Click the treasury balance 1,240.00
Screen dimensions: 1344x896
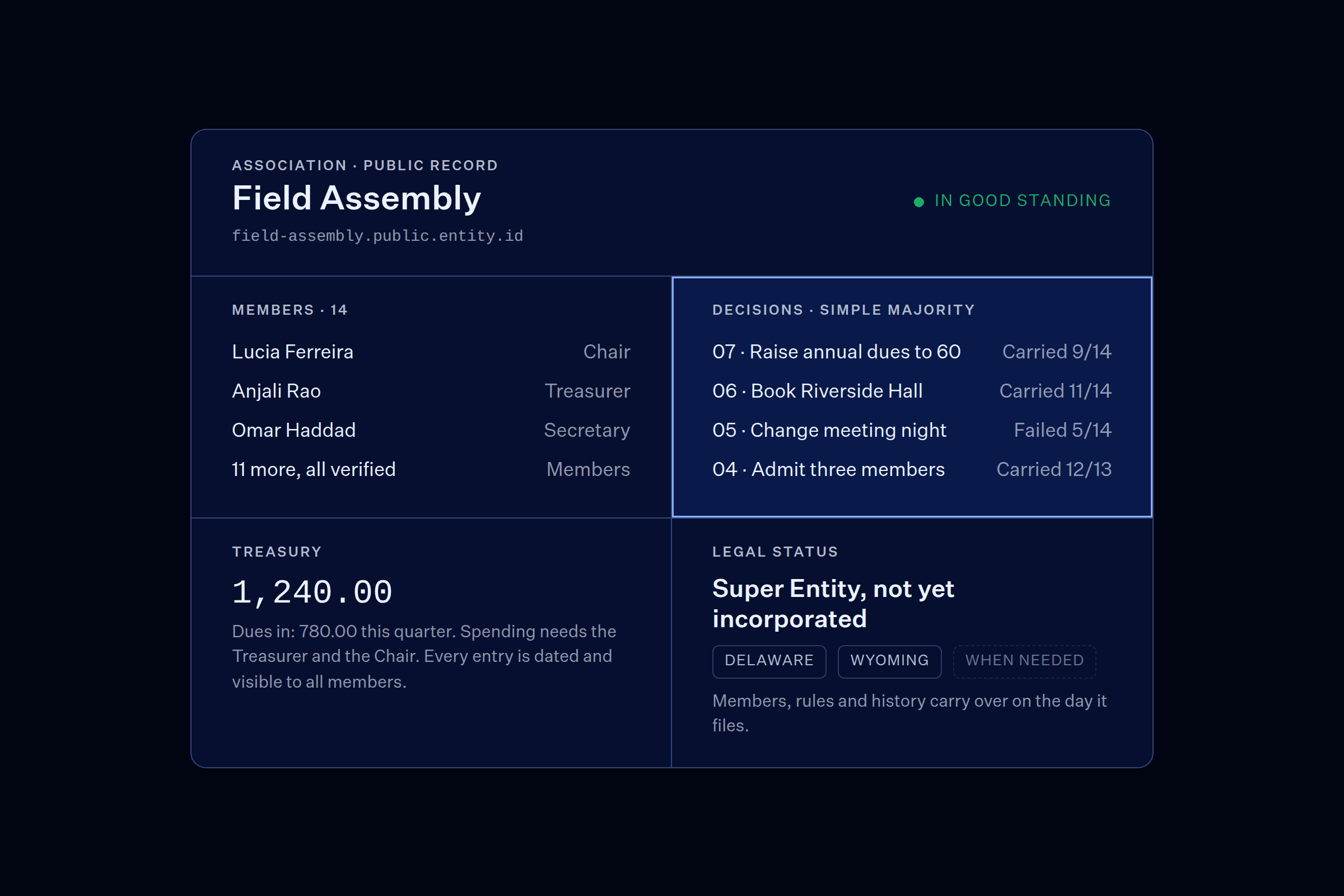point(312,592)
